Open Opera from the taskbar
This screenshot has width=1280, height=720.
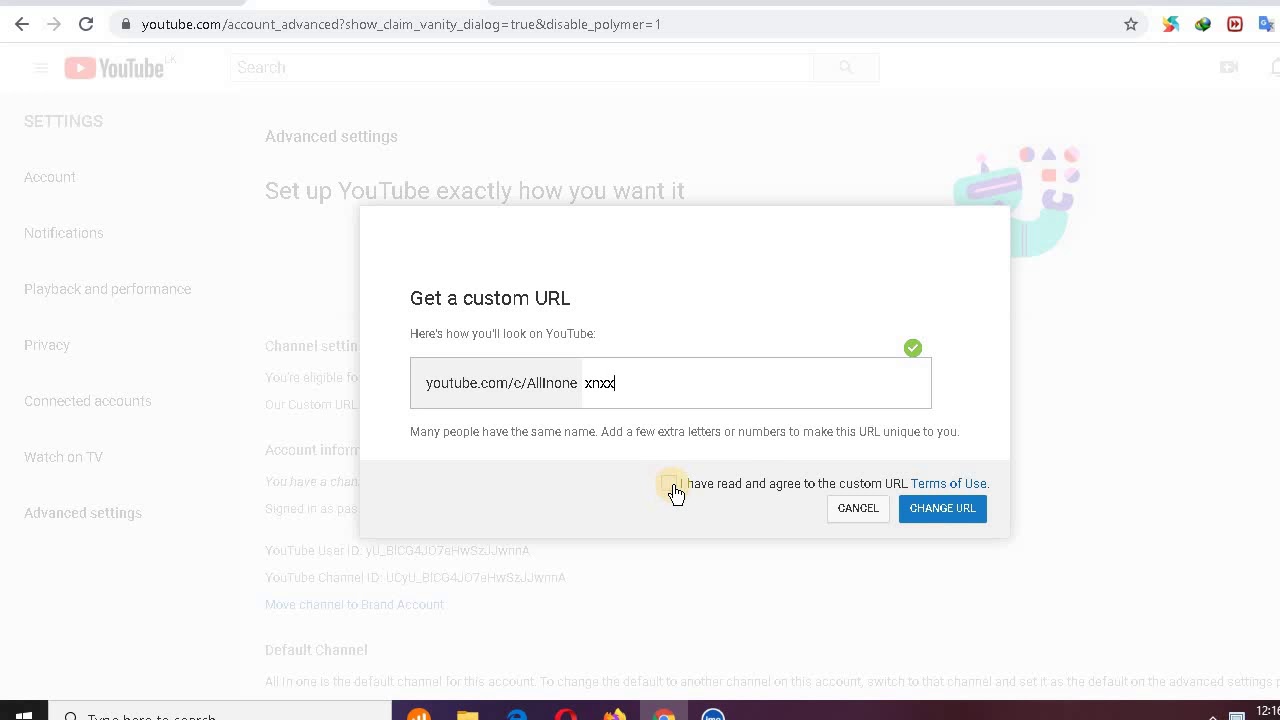click(566, 714)
